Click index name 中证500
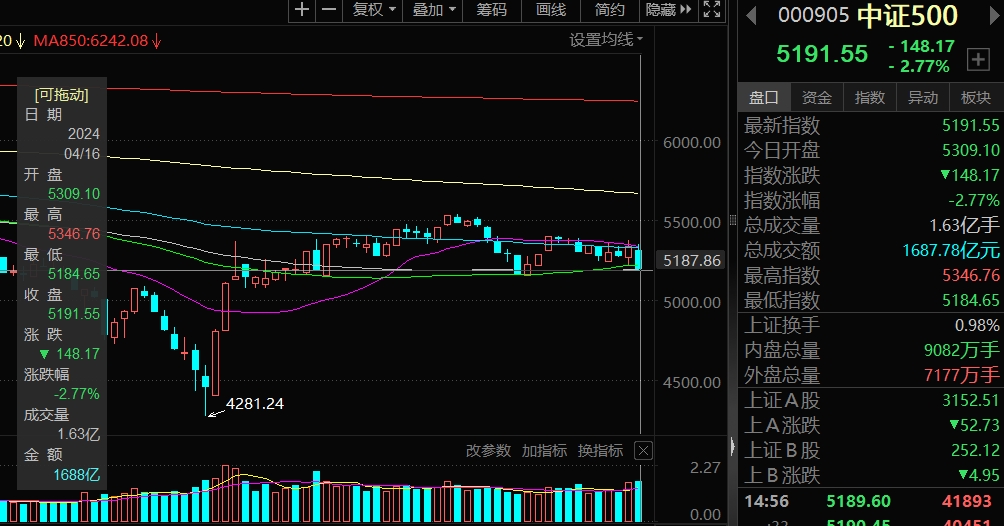The height and width of the screenshot is (526, 1004). point(907,16)
